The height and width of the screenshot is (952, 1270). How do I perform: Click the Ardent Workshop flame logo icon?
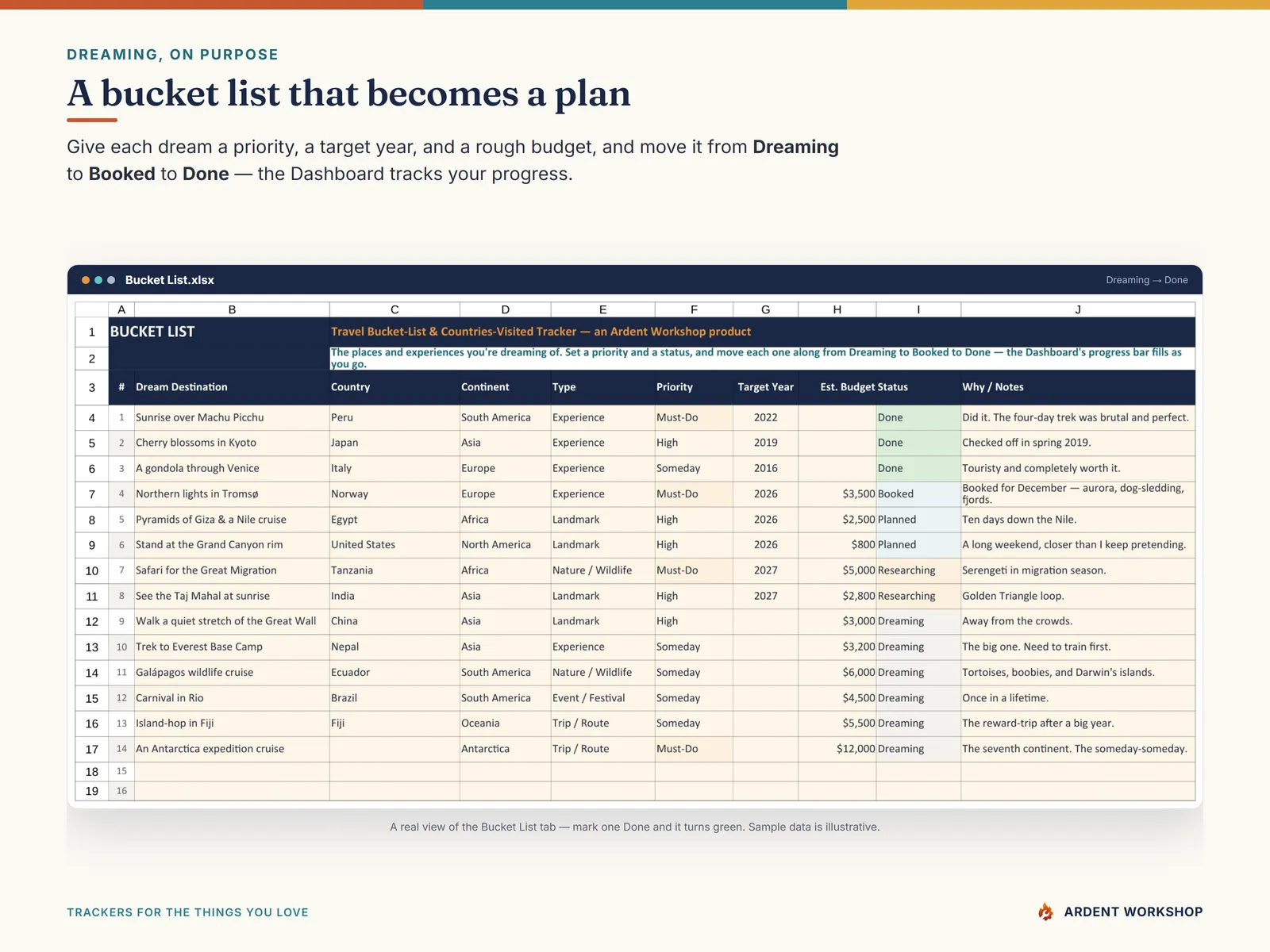coord(1046,912)
